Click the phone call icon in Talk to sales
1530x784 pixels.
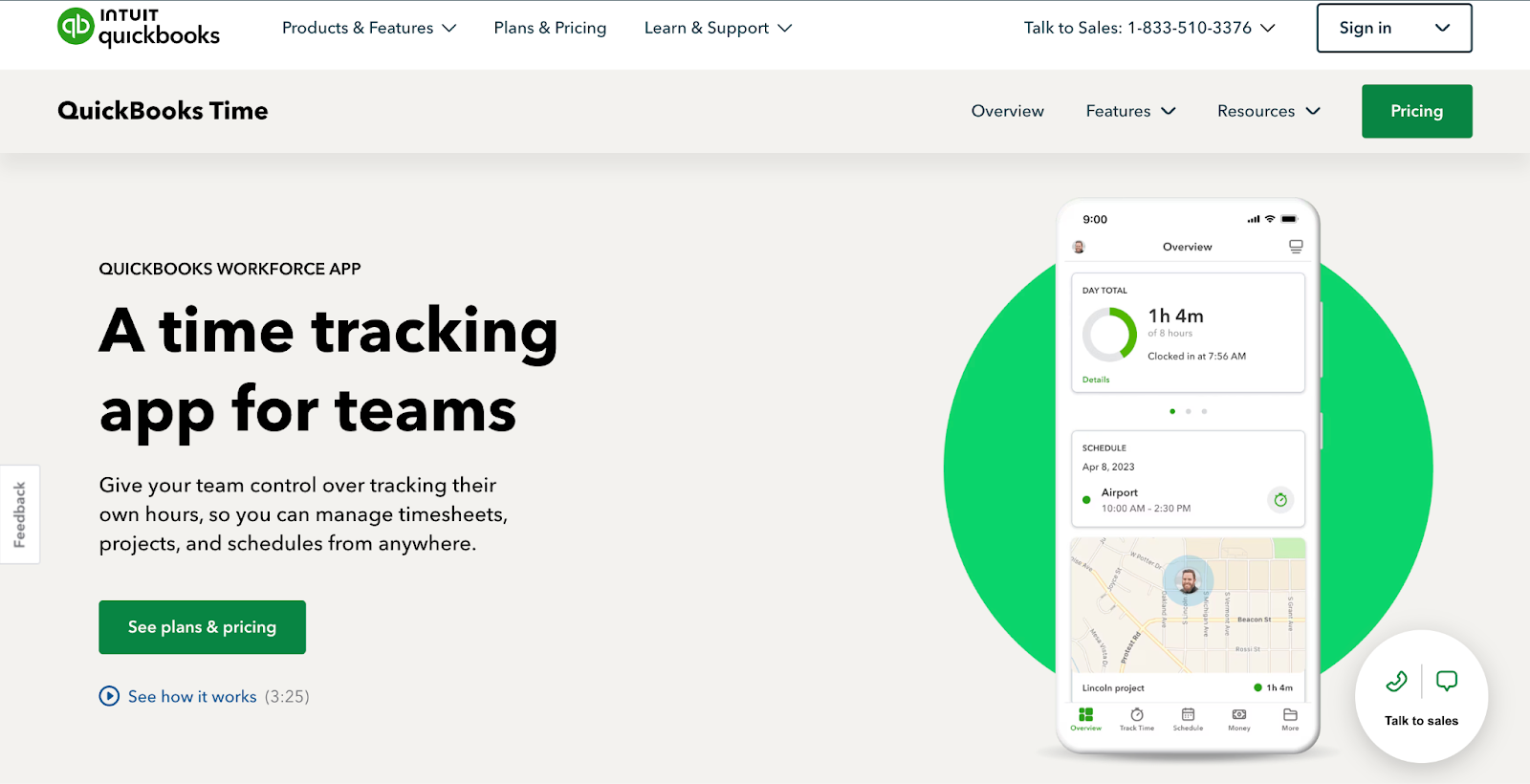[x=1396, y=681]
